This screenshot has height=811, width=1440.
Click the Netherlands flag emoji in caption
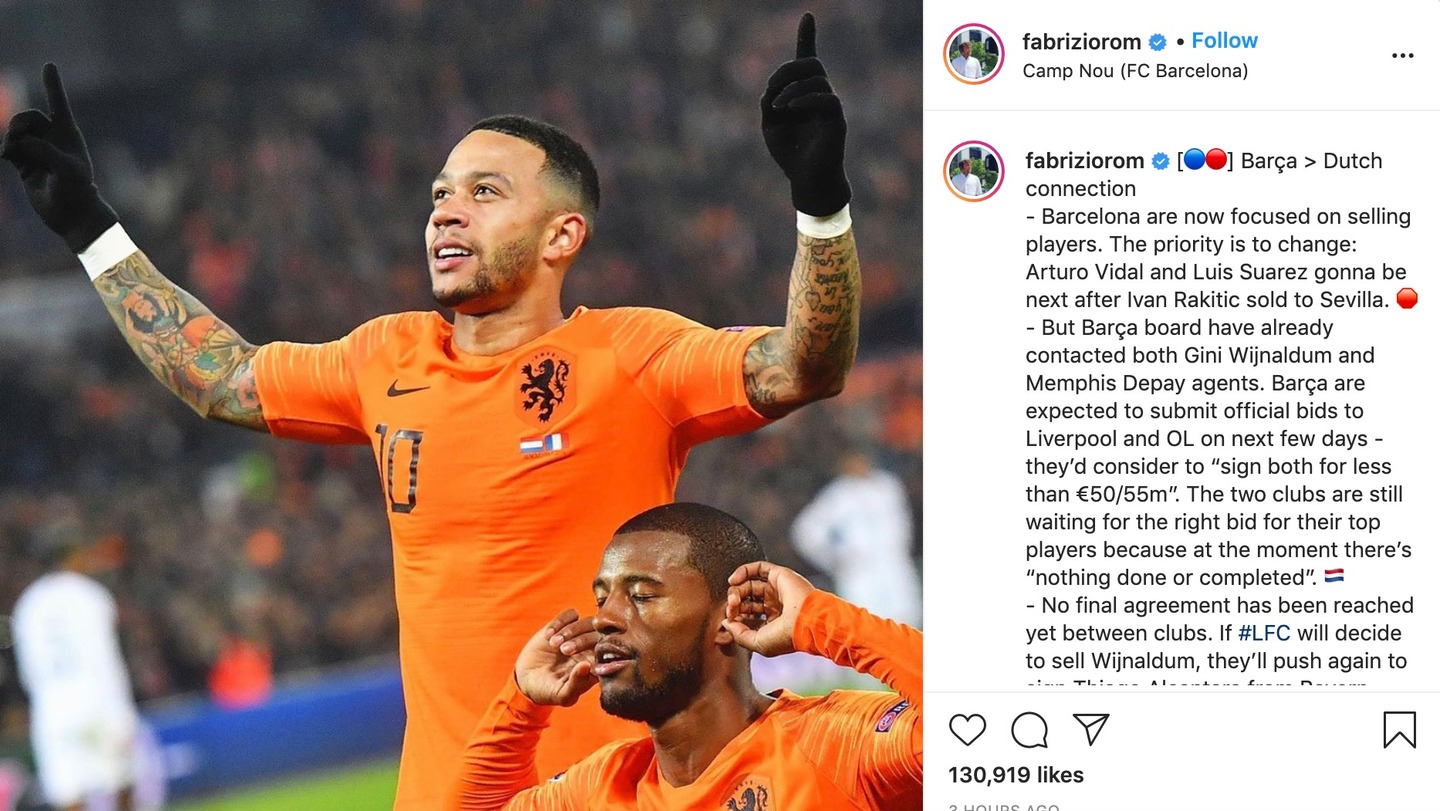[1334, 576]
